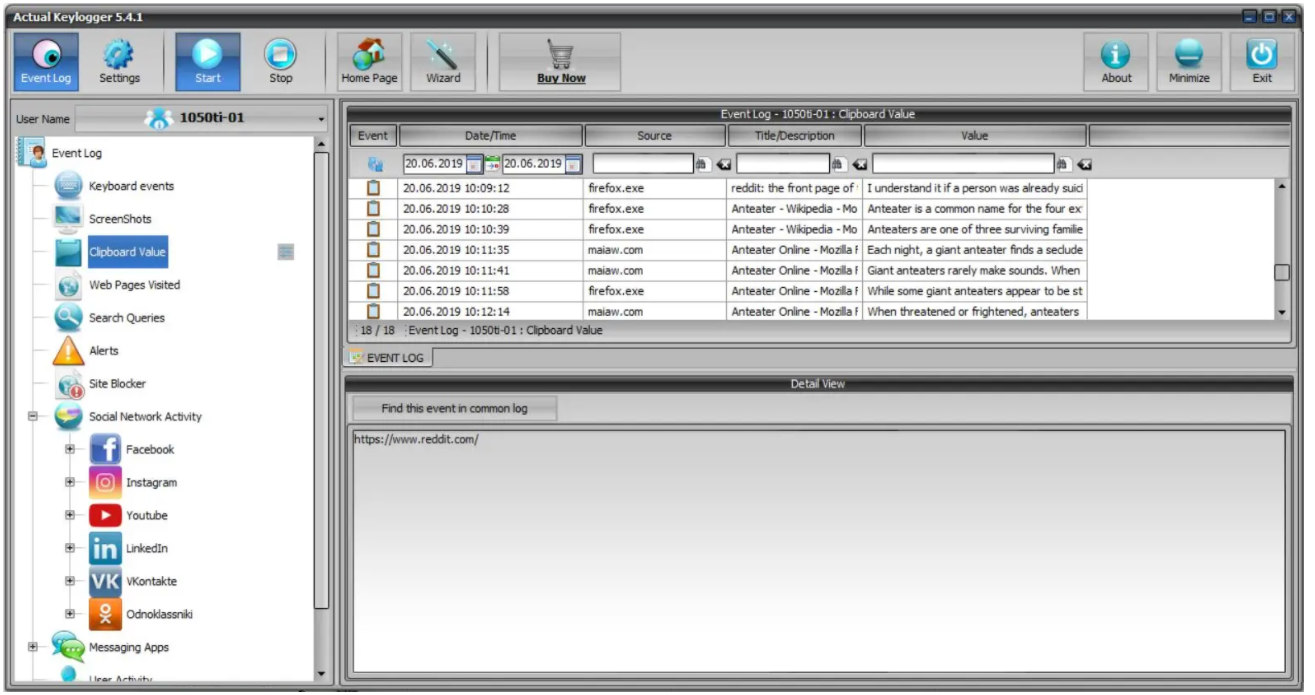Select the Odnoklassniki item in the tree

point(159,615)
